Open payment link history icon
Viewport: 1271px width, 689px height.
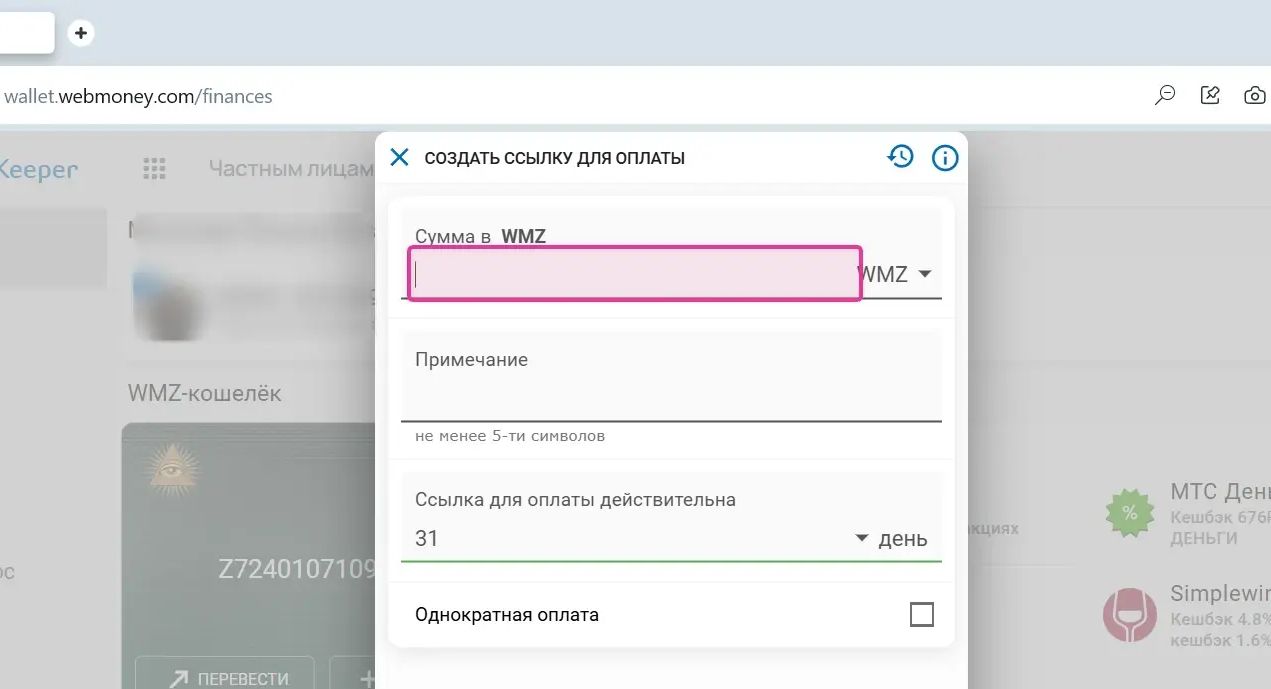tap(900, 157)
